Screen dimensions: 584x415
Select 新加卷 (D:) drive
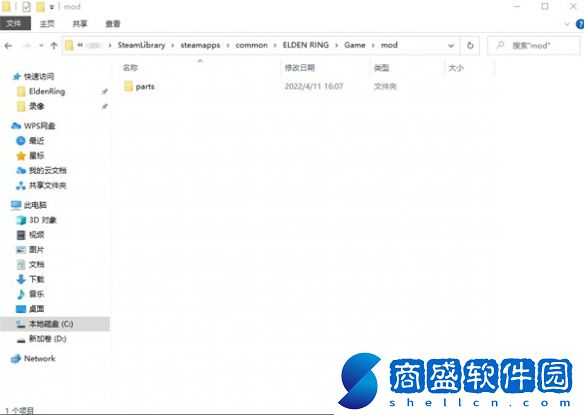(48, 339)
